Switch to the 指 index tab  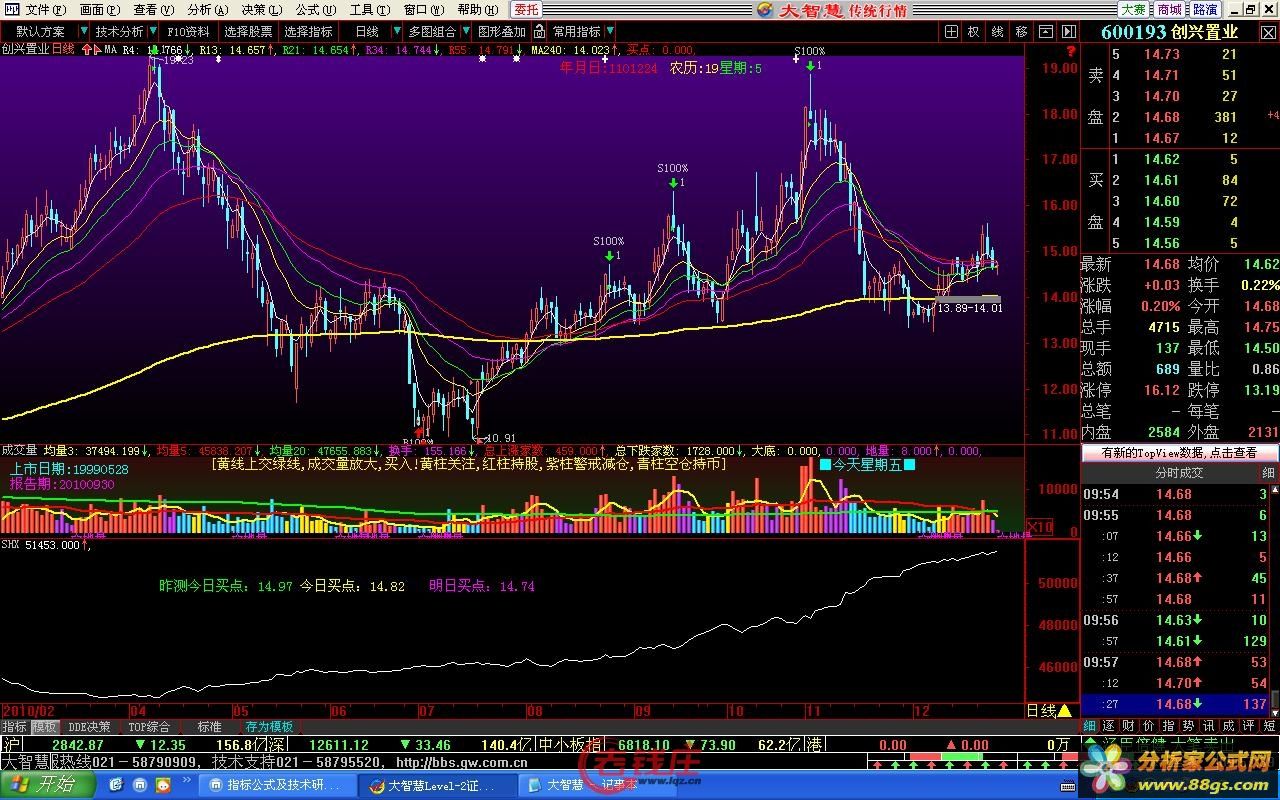1169,725
